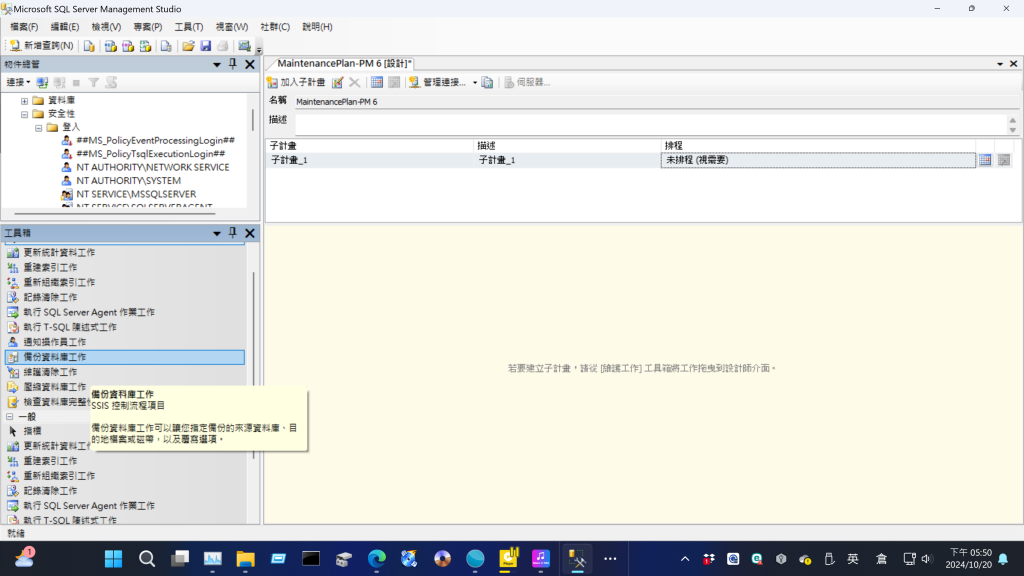Select the Rebuild Index task (重建索引工作)
Image resolution: width=1024 pixels, height=576 pixels.
[49, 267]
